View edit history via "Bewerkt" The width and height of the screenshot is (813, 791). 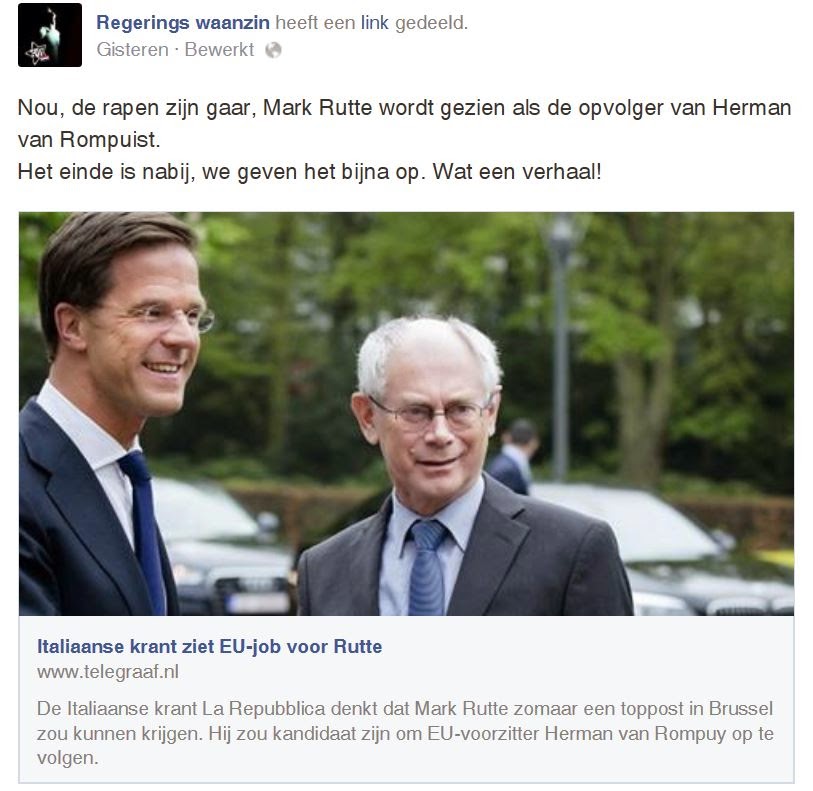coord(219,50)
